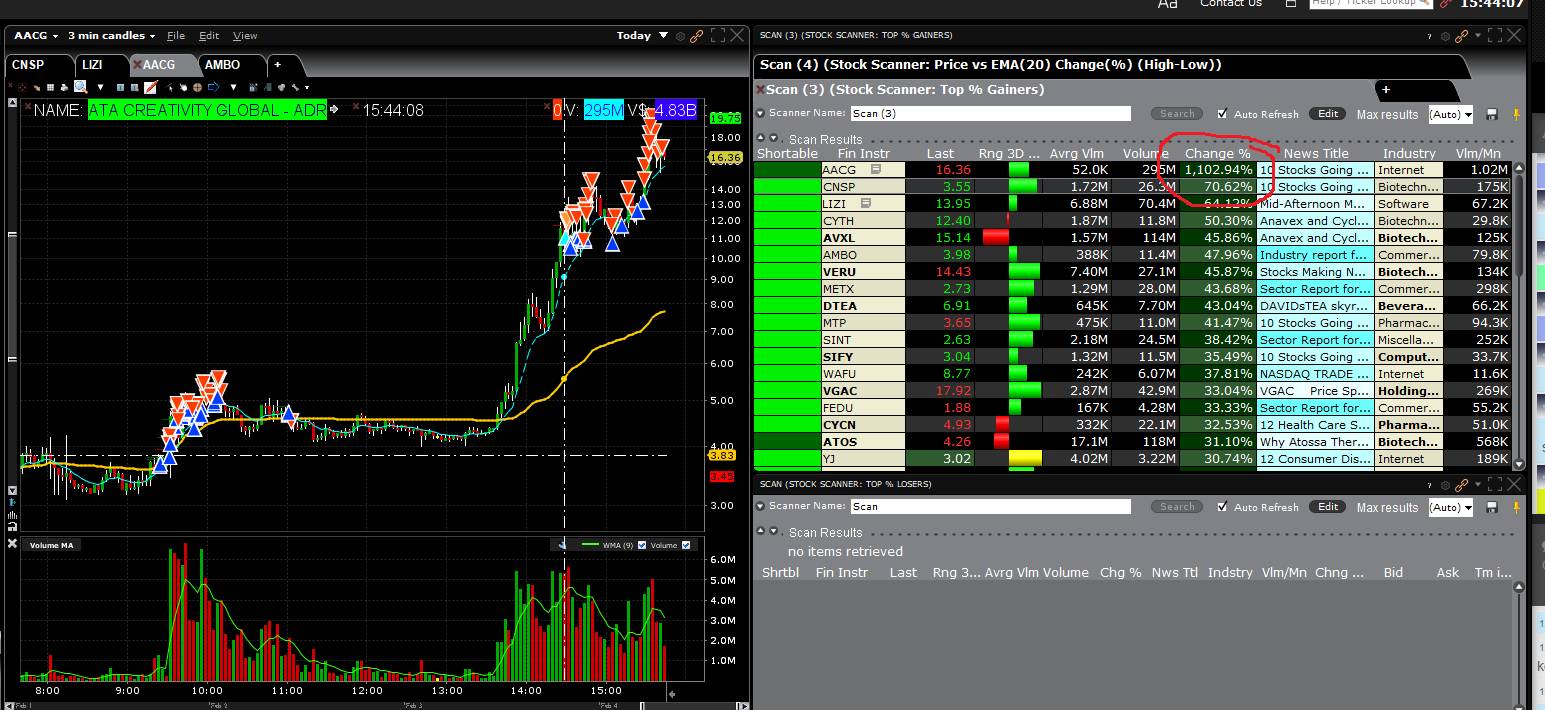This screenshot has height=710, width=1545.
Task: Pin the Top % Gainers scanner panel
Action: coord(1516,114)
